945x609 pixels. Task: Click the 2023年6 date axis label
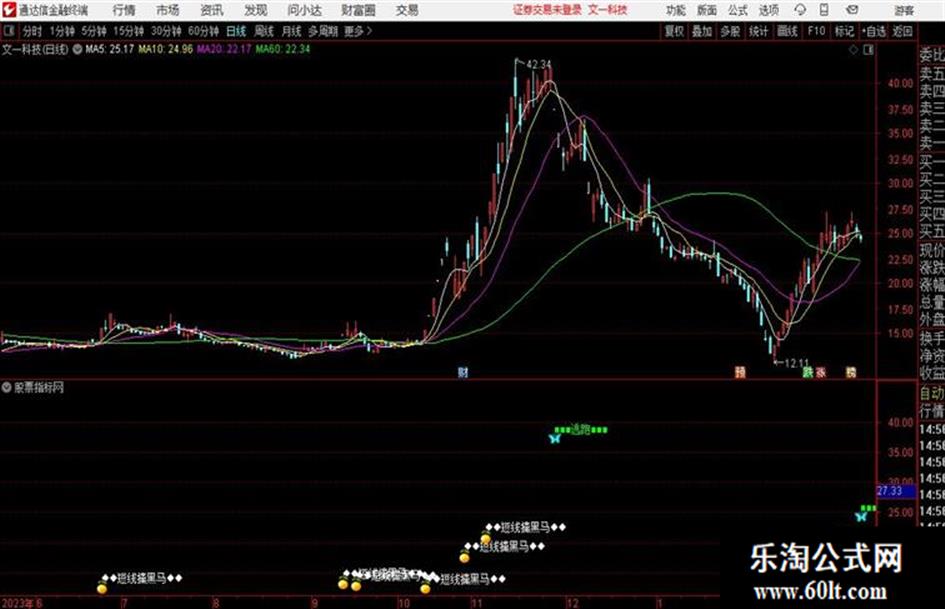[x=22, y=603]
